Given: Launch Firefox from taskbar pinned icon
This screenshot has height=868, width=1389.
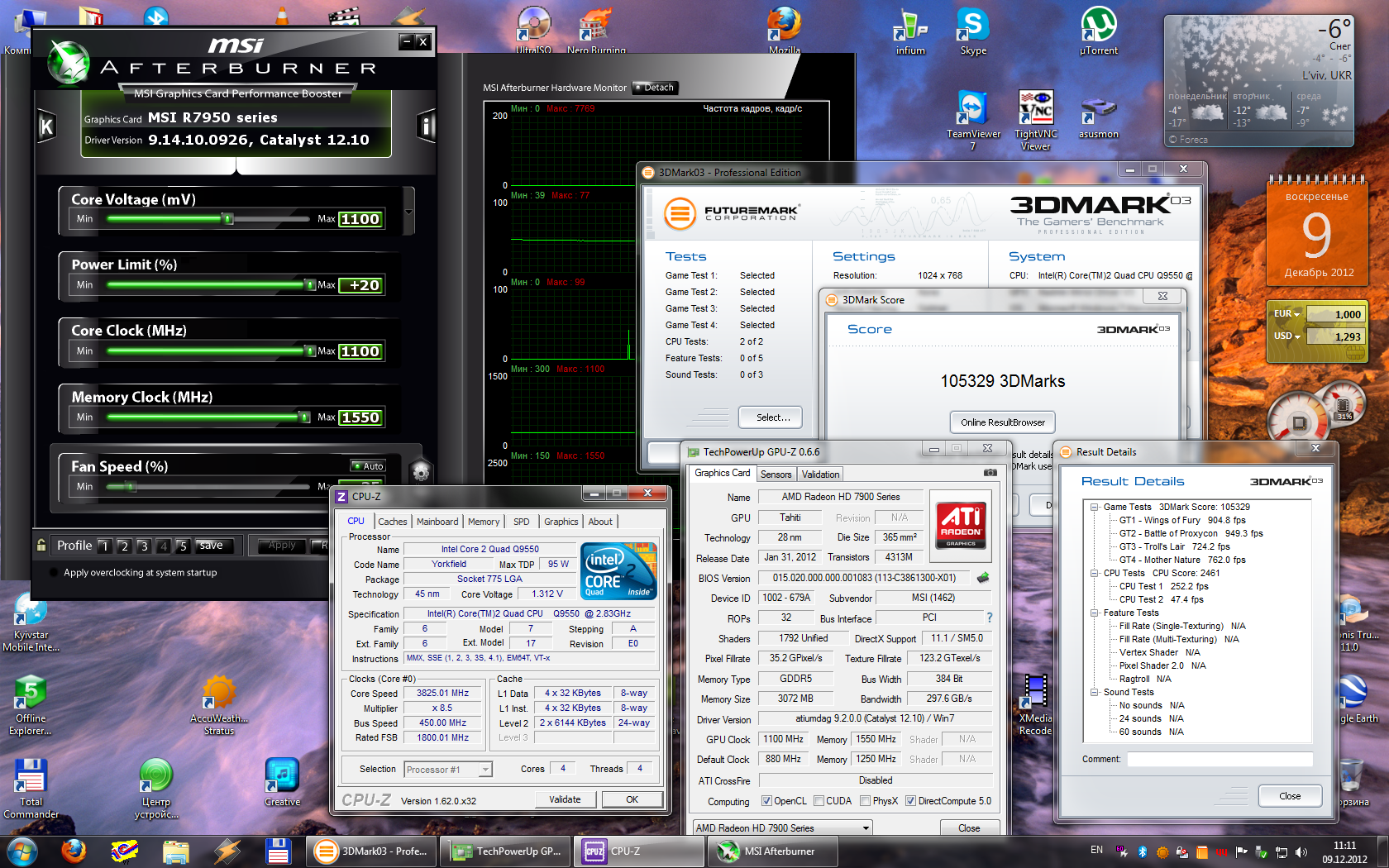Looking at the screenshot, I should click(x=74, y=851).
